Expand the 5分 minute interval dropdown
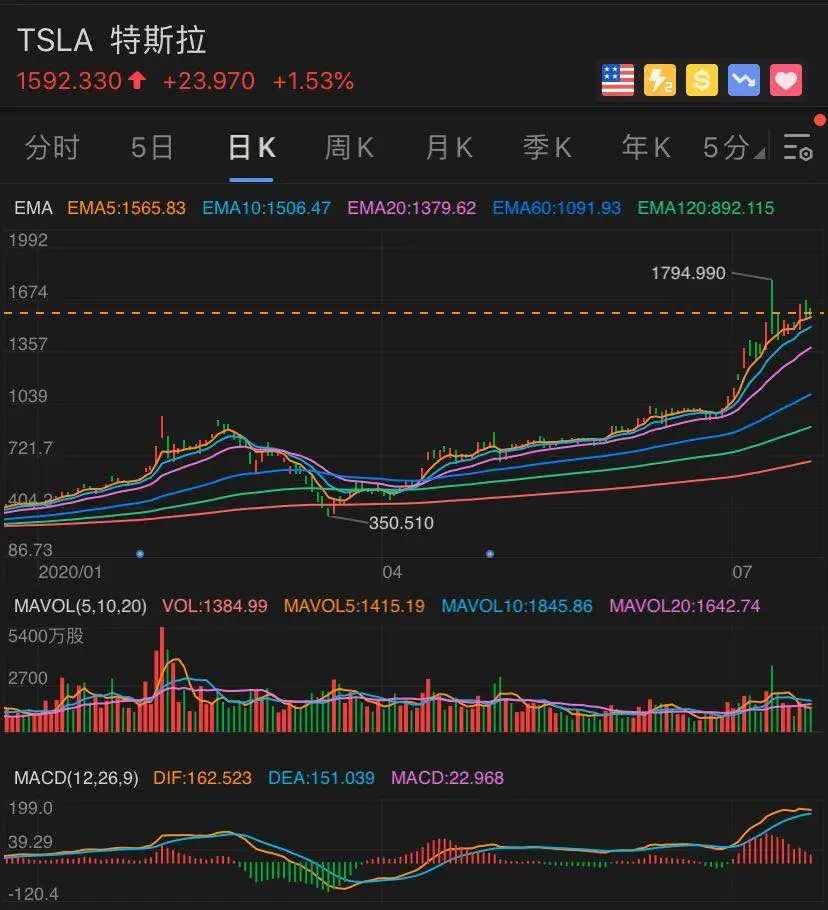The width and height of the screenshot is (828, 910). point(733,148)
